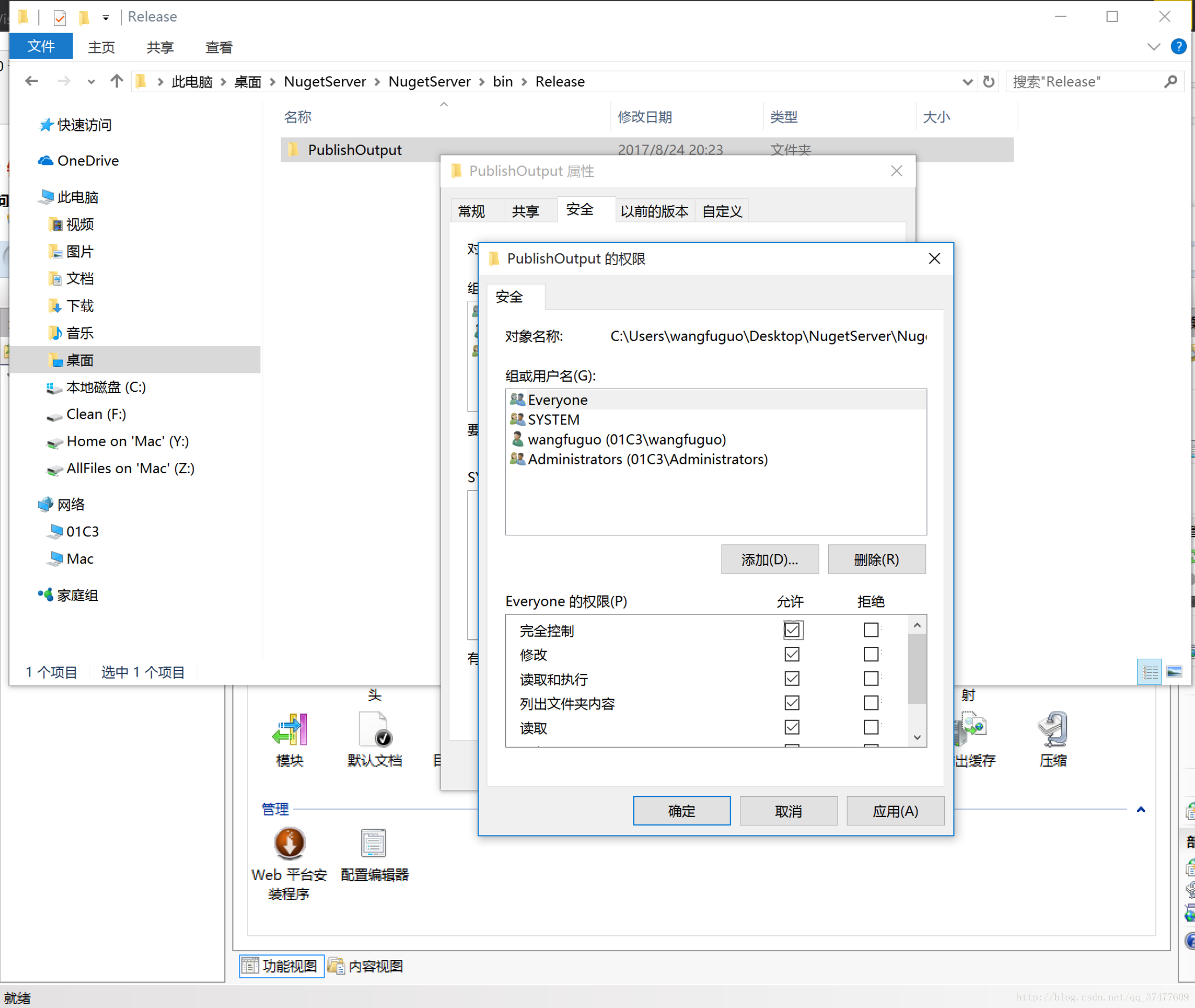This screenshot has height=1008, width=1195.
Task: Switch to 内容视图 in IIS Manager
Action: pyautogui.click(x=366, y=966)
